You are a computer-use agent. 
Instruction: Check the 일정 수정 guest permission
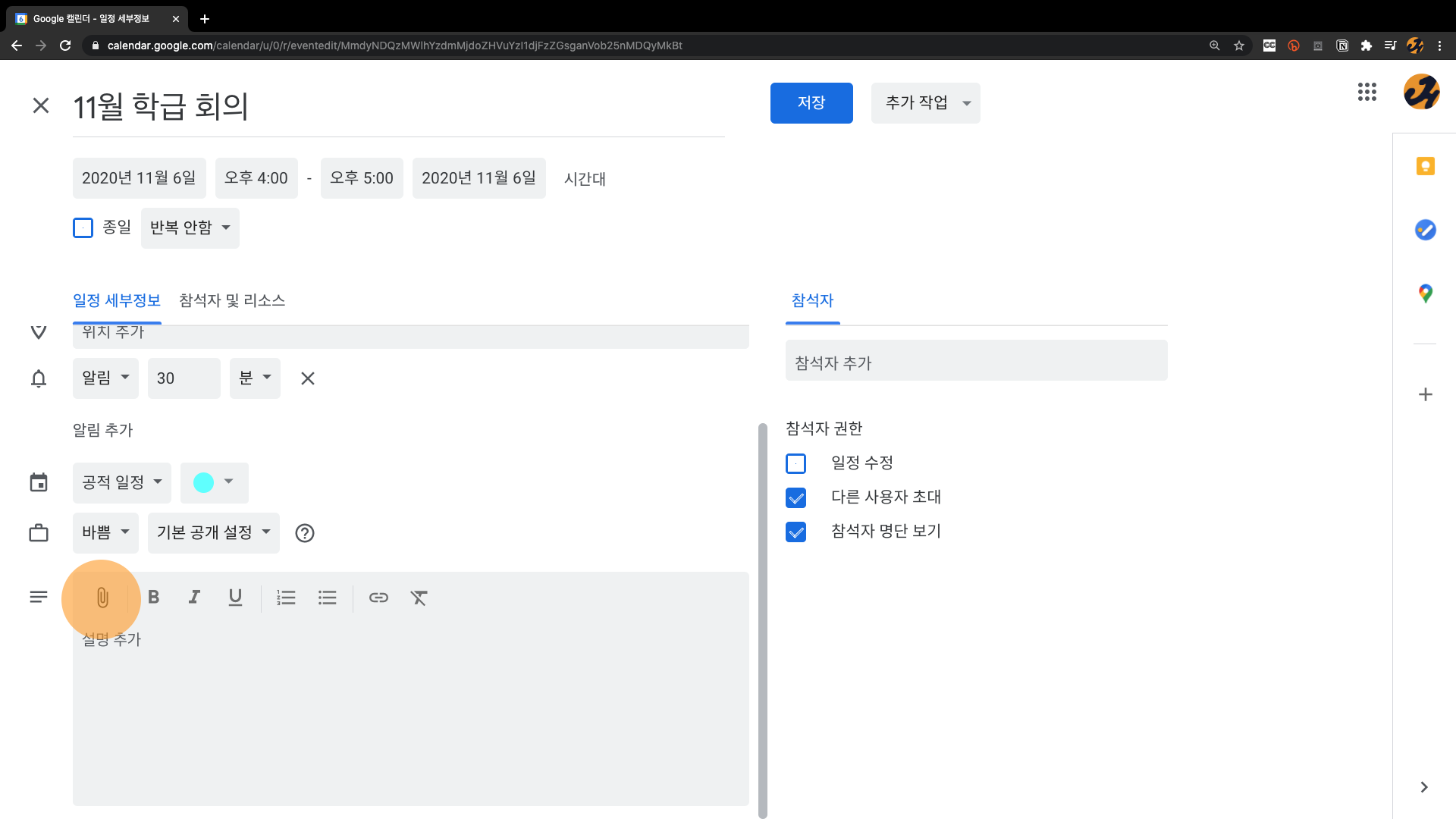(795, 463)
